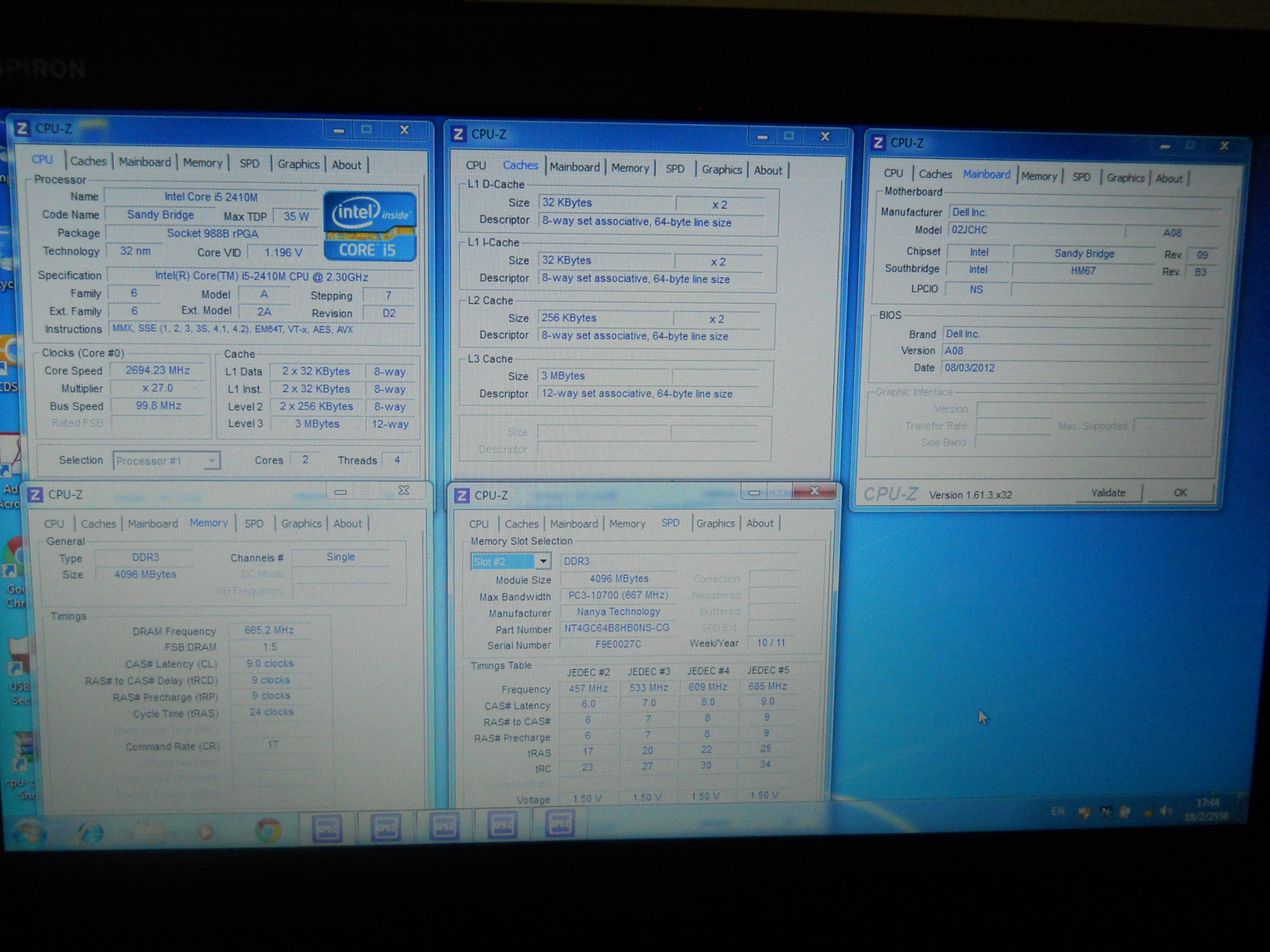Open the Processor #1 selection dropdown
This screenshot has width=1270, height=952.
click(x=213, y=461)
